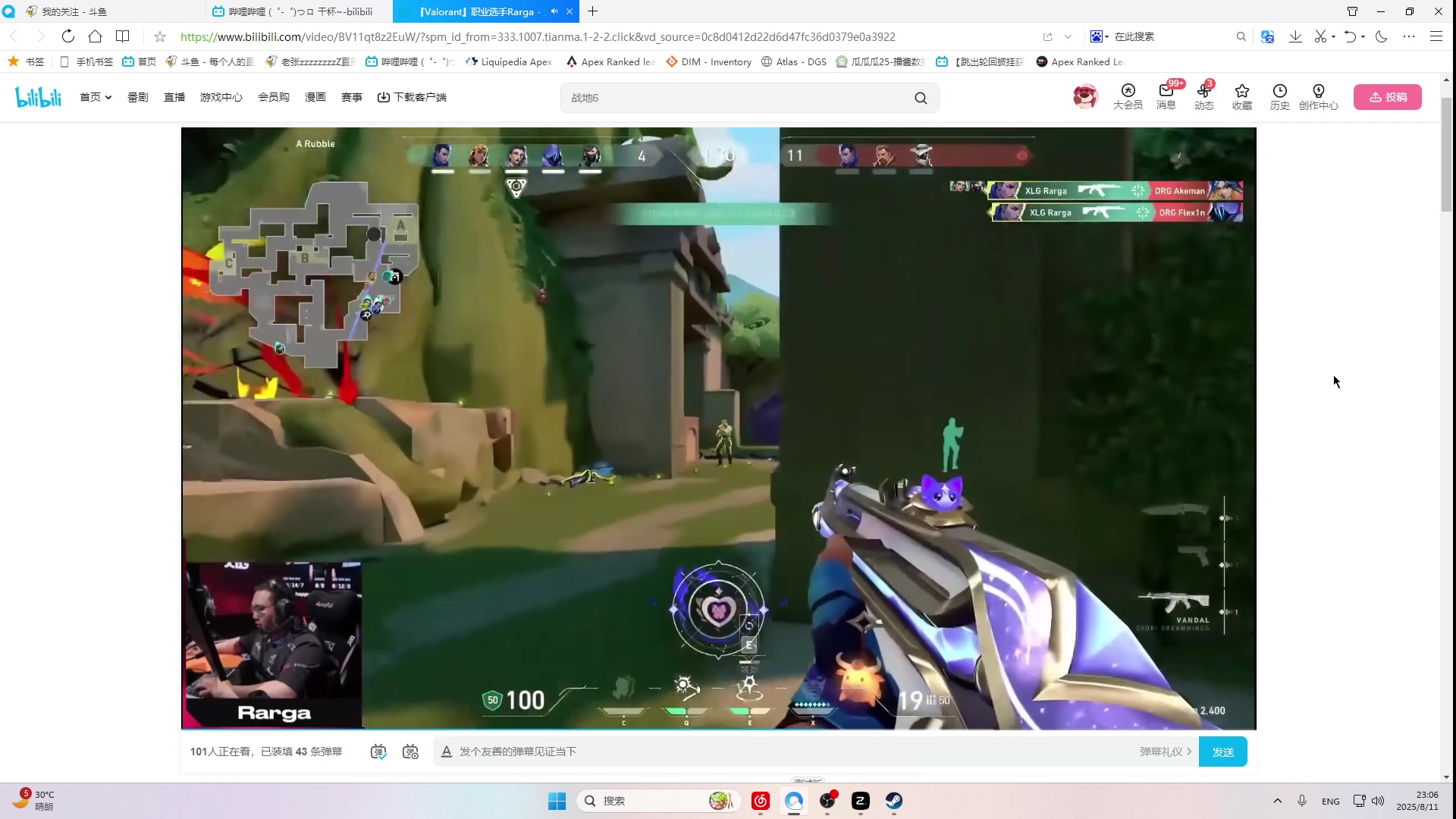This screenshot has width=1456, height=819.
Task: Open search engine selector dropdown
Action: (1099, 36)
